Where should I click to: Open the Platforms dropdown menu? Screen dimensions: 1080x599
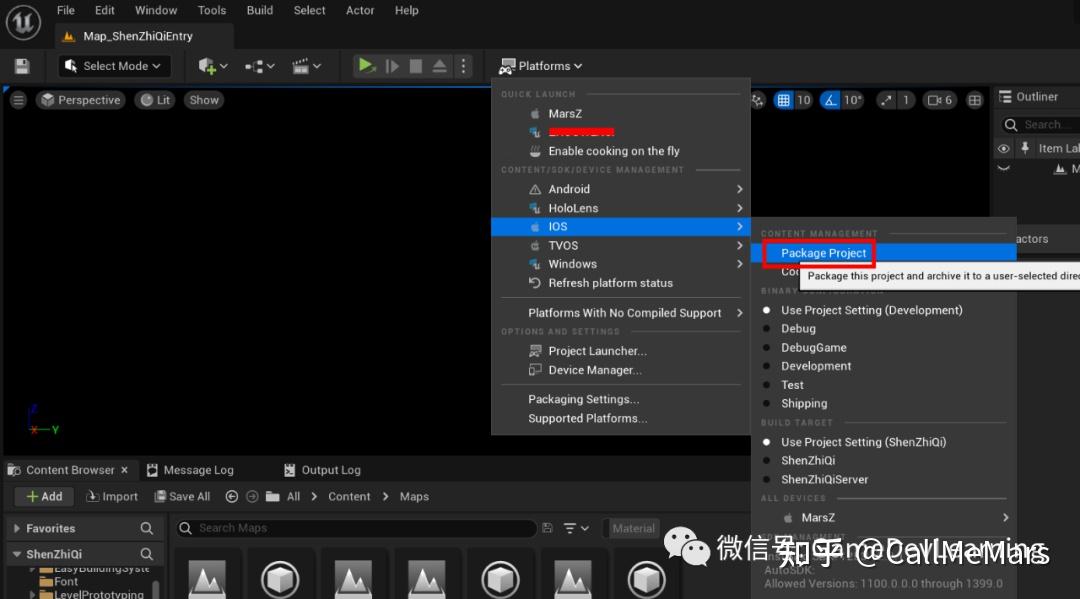tap(541, 66)
